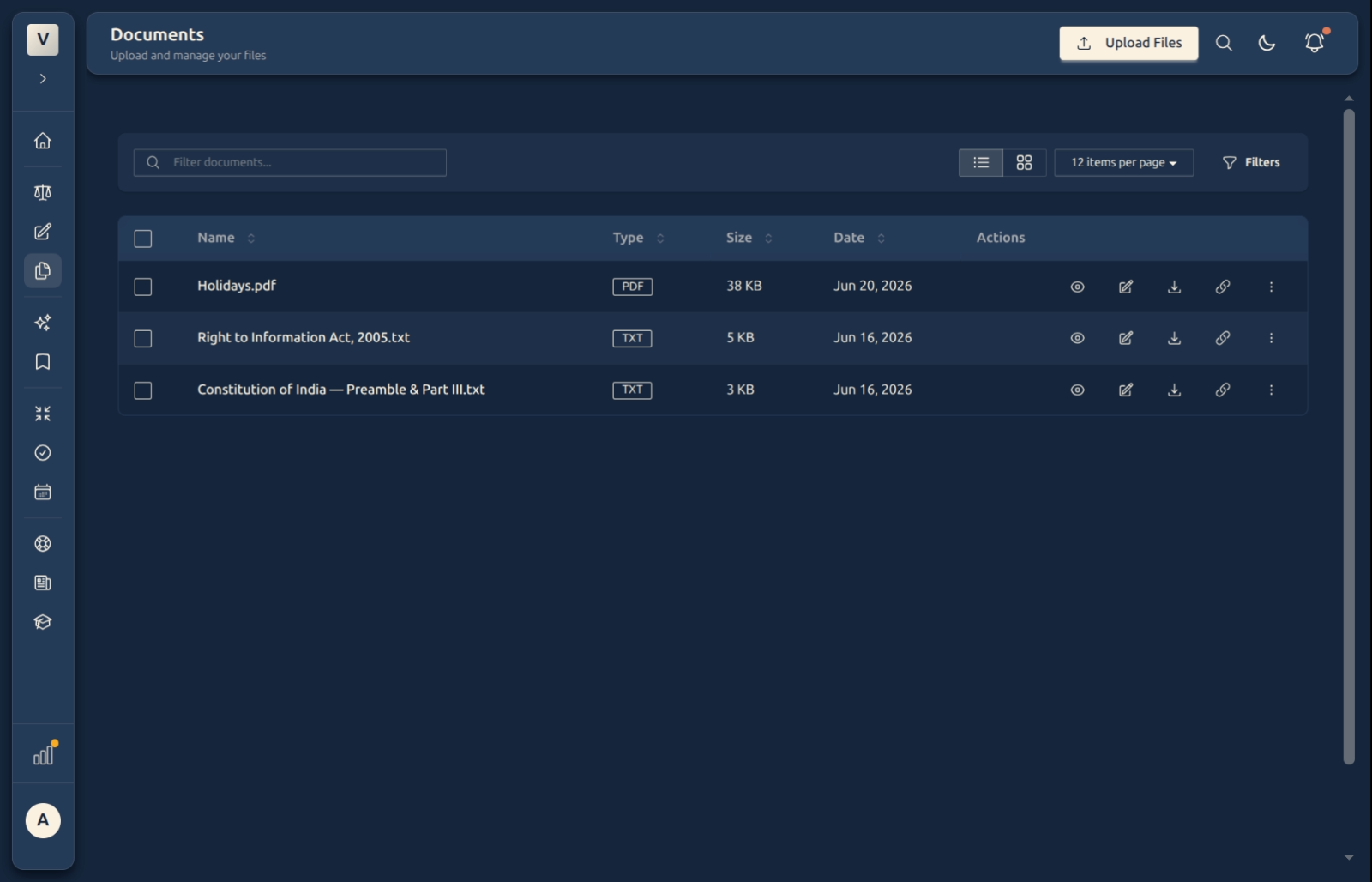Open the scales of justice sidebar icon
The image size is (1372, 882).
pos(43,192)
